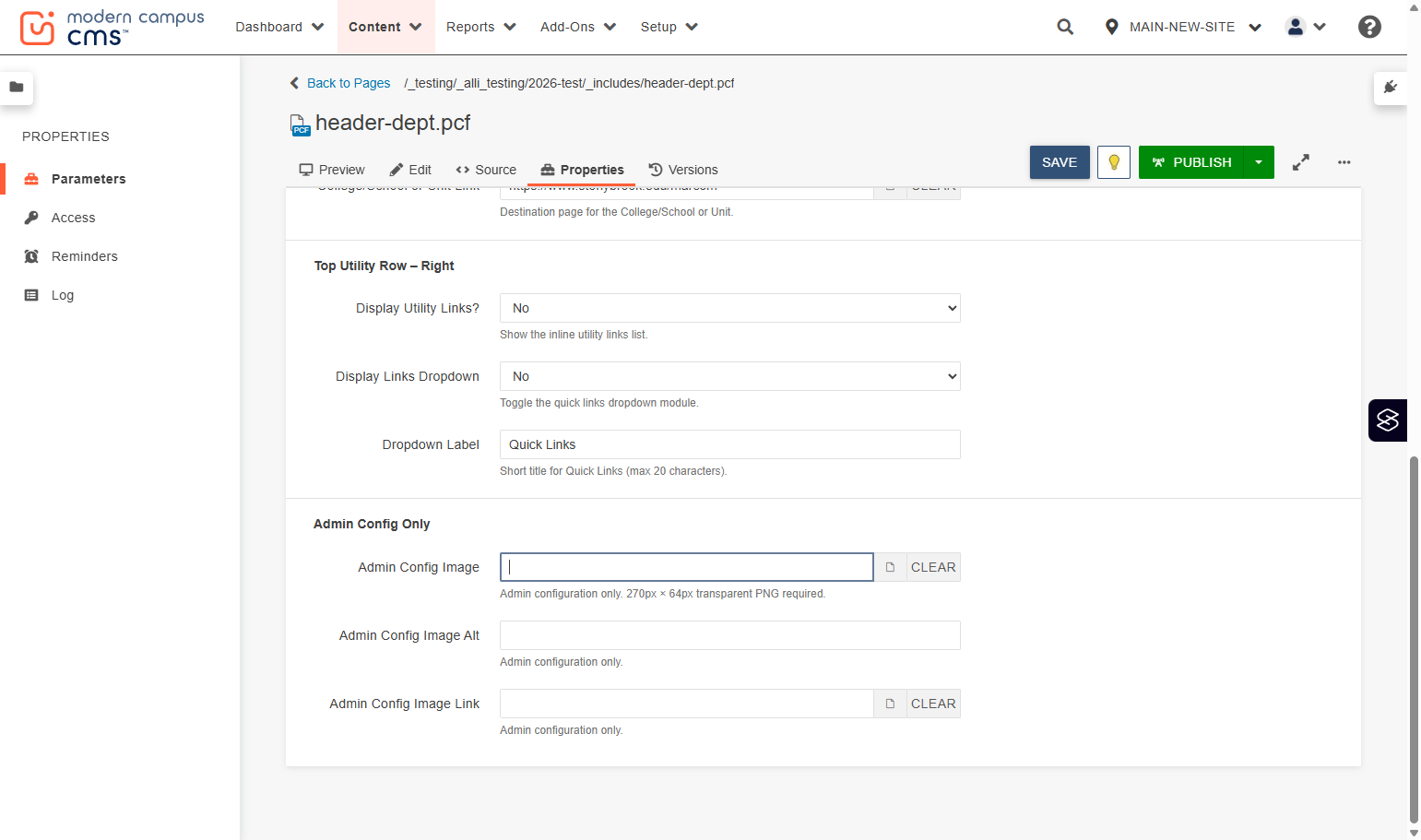Clear the Admin Config Image Link field

933,704
